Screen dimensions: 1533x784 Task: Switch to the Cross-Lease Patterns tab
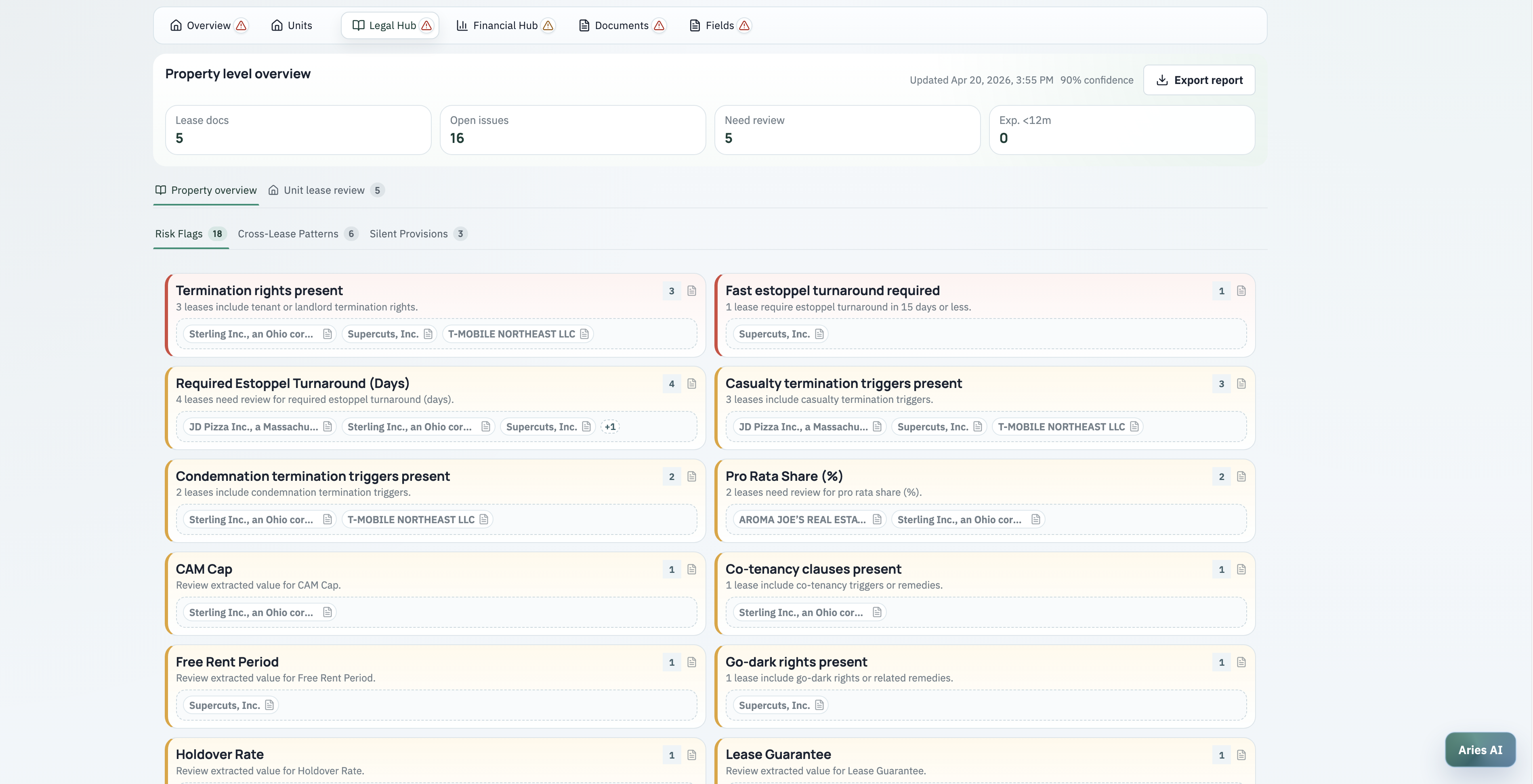[288, 234]
